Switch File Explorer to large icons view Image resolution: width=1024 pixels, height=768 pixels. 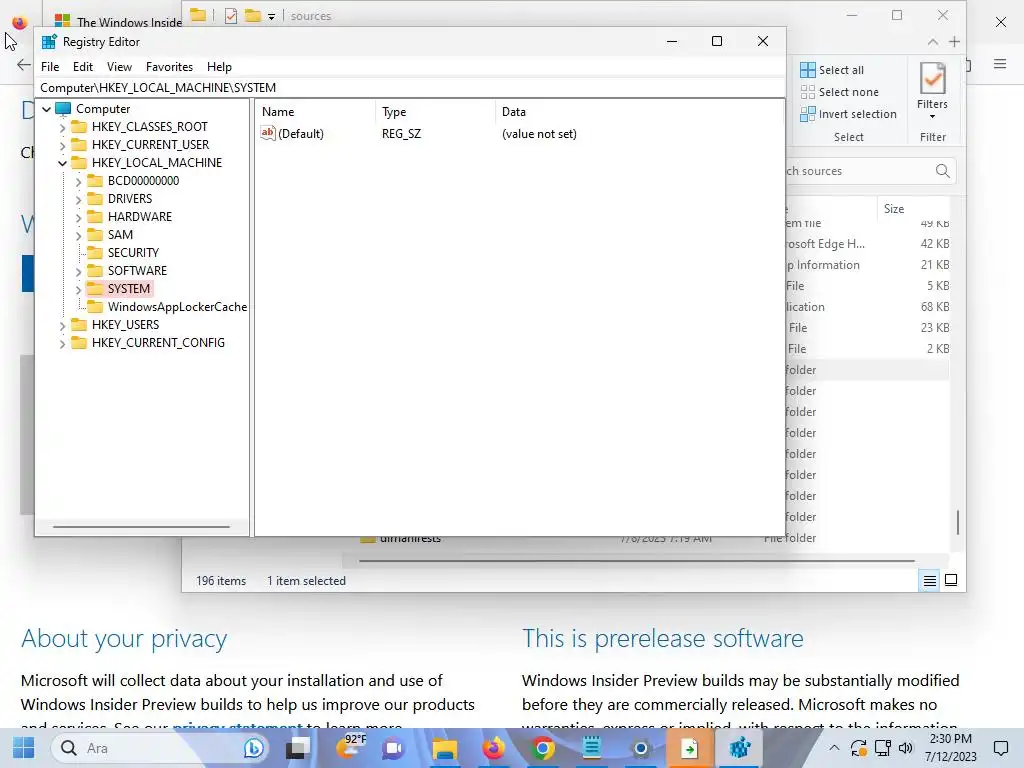click(951, 581)
